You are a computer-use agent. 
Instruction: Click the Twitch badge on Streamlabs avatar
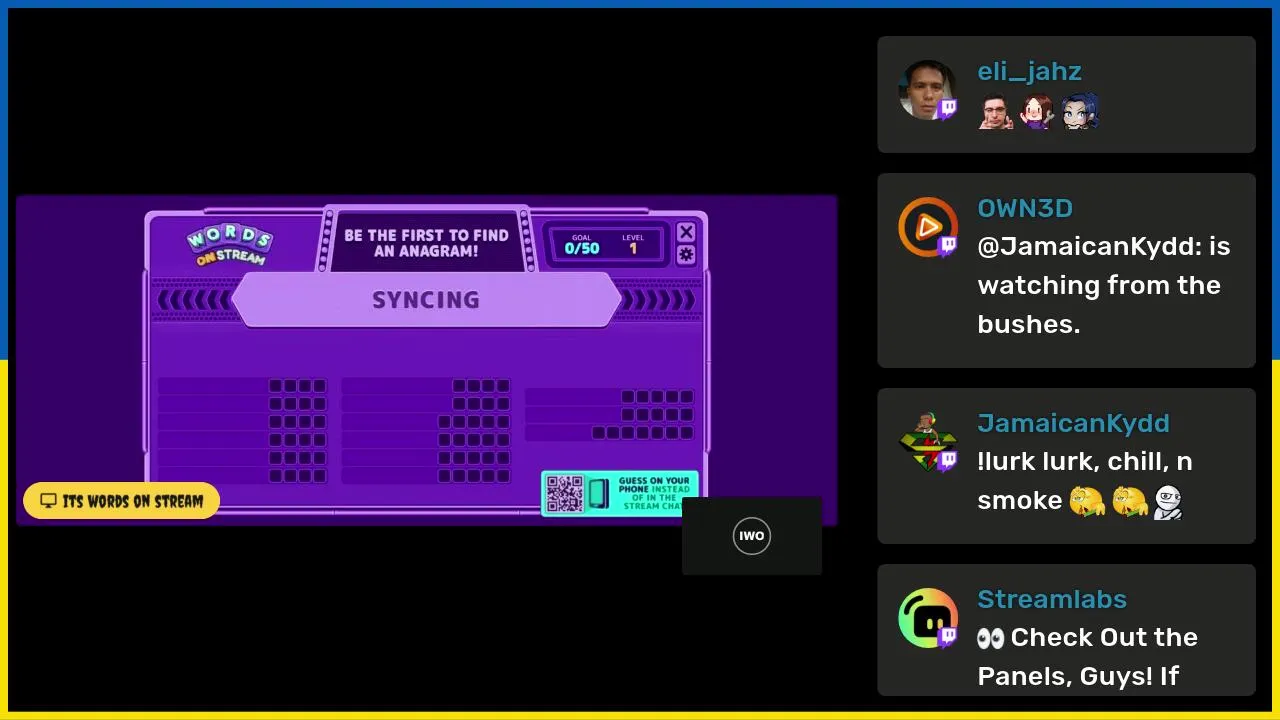coord(947,637)
